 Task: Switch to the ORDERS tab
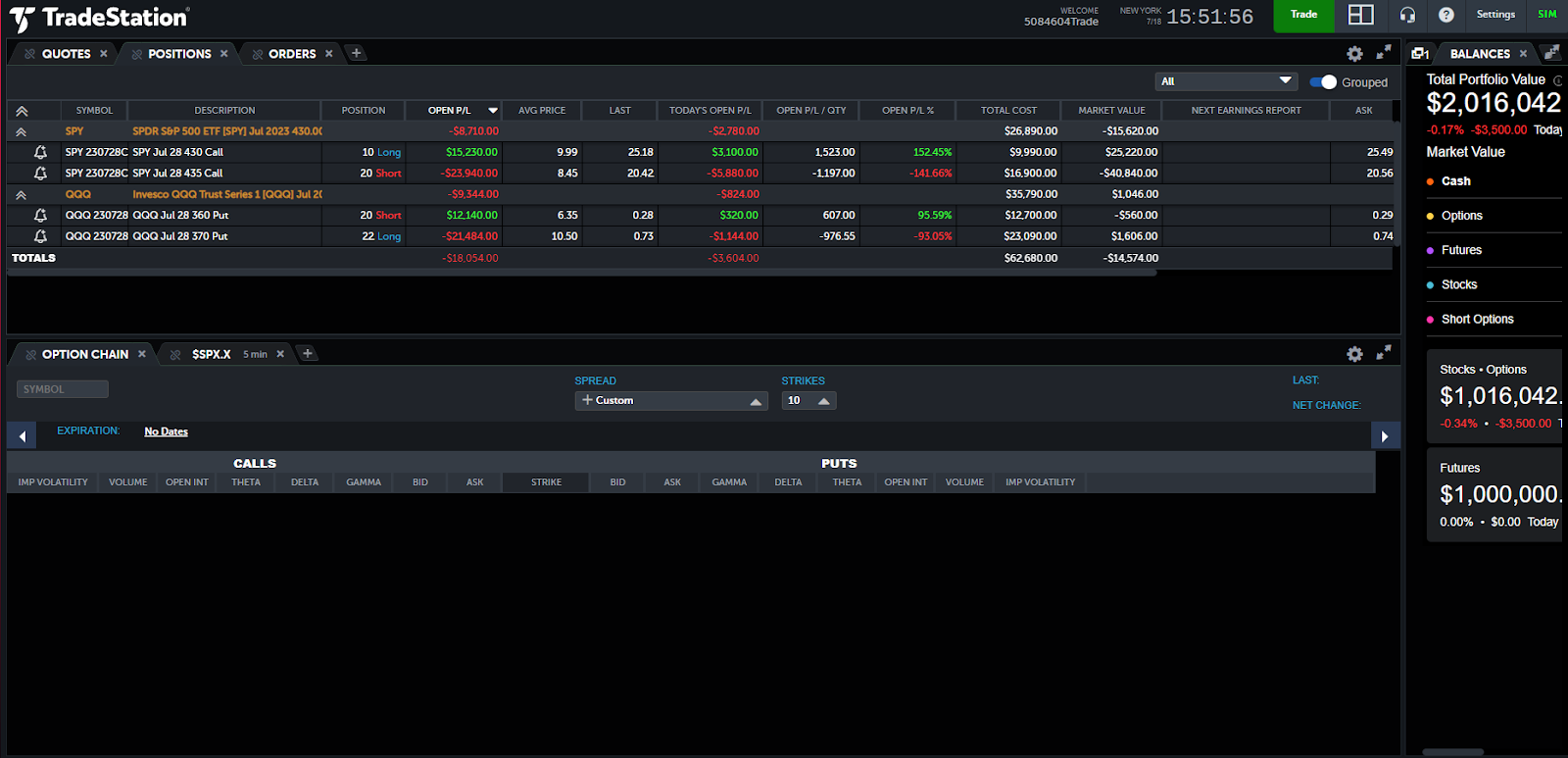click(292, 54)
